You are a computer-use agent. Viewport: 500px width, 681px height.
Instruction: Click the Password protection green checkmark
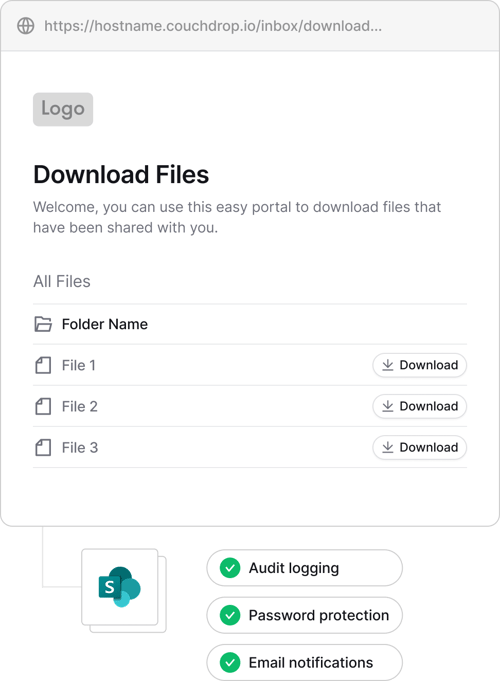230,615
